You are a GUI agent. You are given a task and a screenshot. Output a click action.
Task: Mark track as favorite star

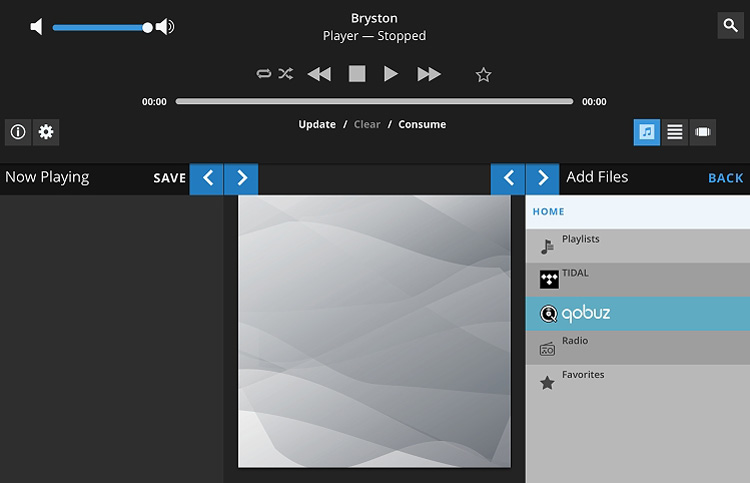(x=484, y=74)
